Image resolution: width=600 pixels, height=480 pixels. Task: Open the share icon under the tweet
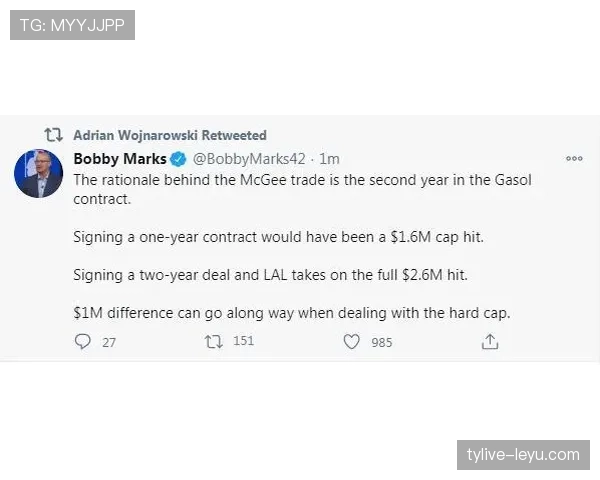coord(490,341)
